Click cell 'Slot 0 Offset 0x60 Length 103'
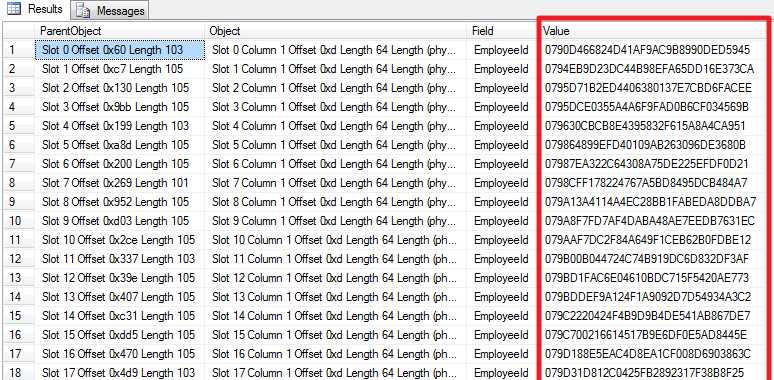This screenshot has height=380, width=774. point(119,50)
